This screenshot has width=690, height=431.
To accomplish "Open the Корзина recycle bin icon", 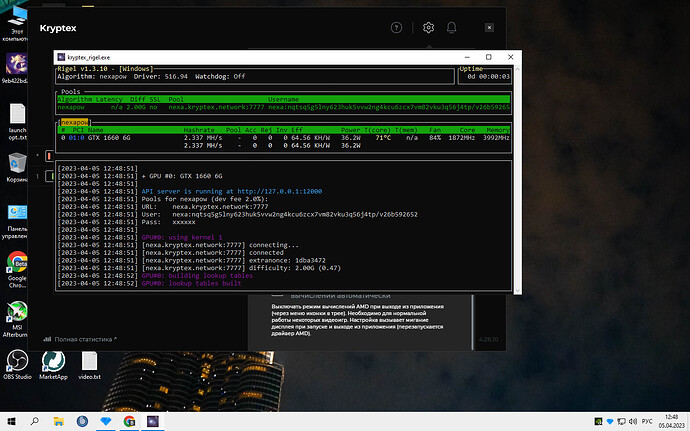I will coord(17,167).
